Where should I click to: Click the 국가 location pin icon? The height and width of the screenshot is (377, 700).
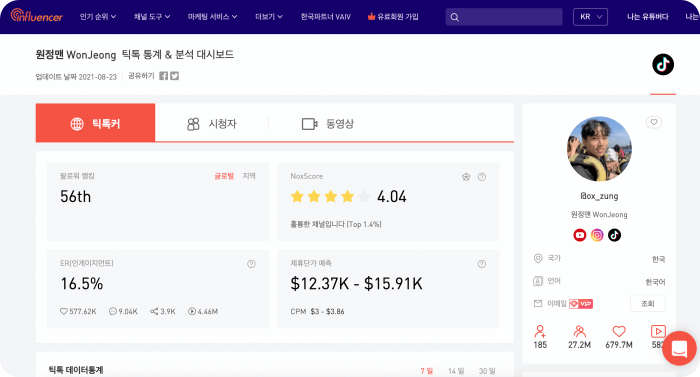click(538, 258)
